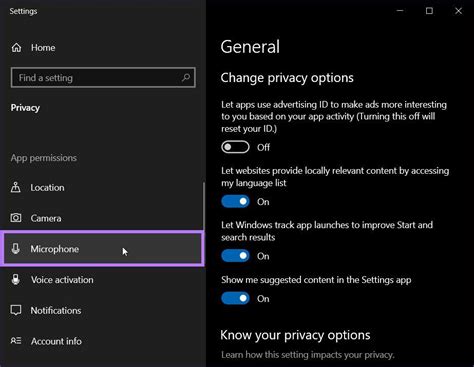
Task: Click the Account info icon
Action: (x=16, y=341)
